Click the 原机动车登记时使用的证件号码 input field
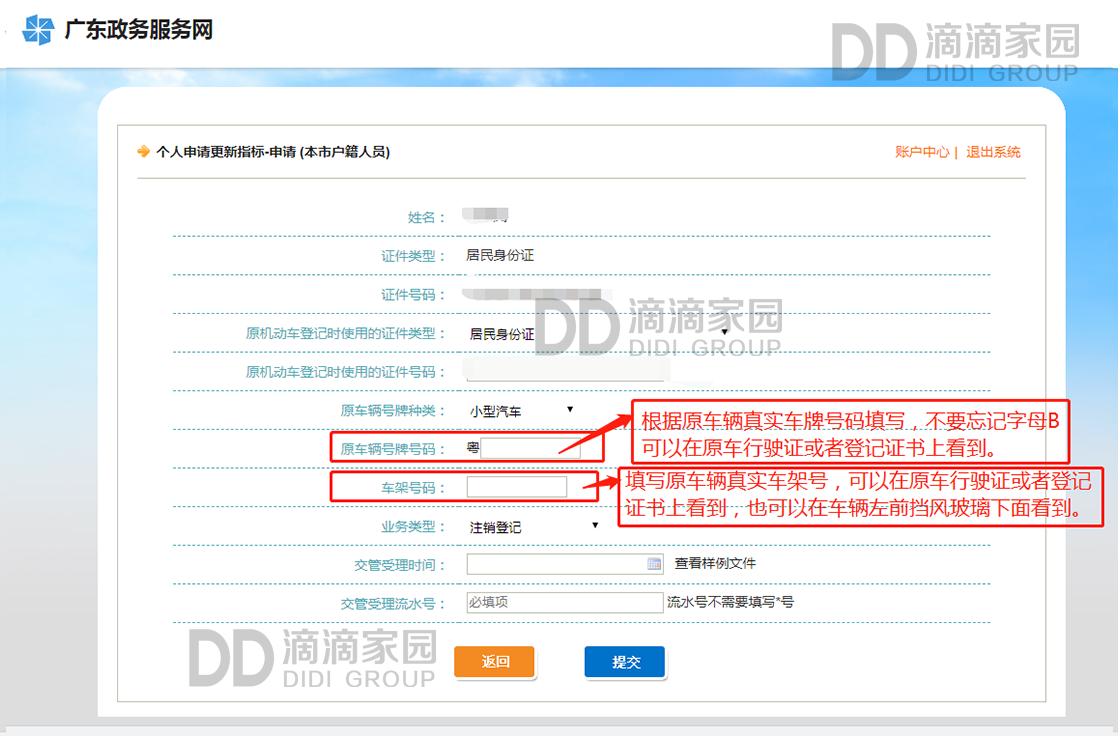The image size is (1118, 736). (567, 372)
